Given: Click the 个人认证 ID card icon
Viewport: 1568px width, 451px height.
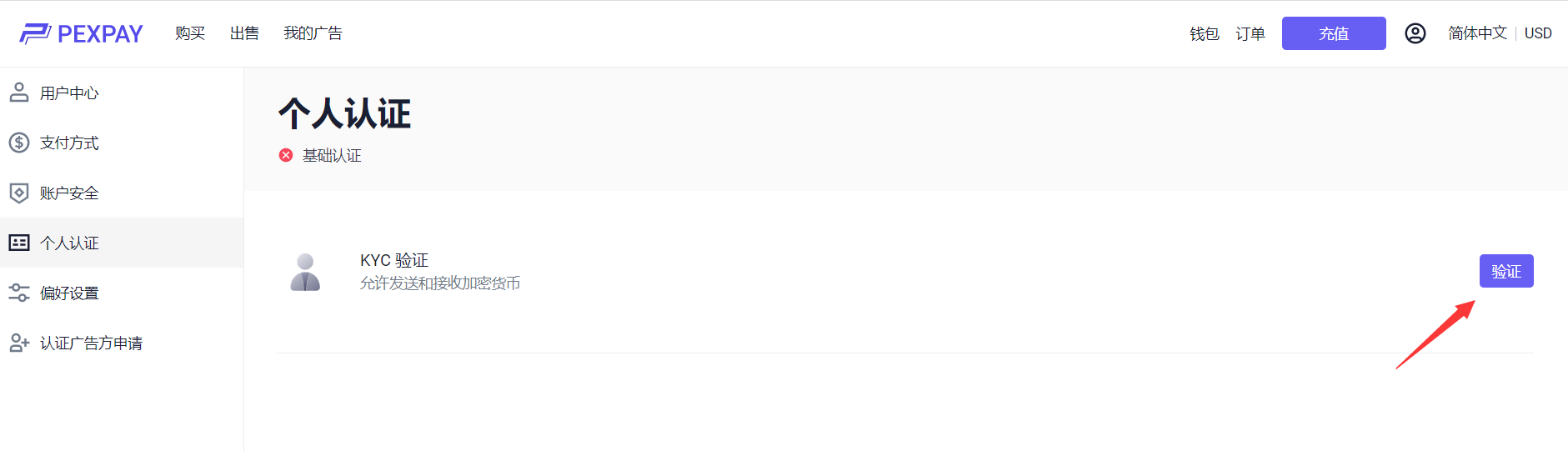Looking at the screenshot, I should [x=19, y=243].
